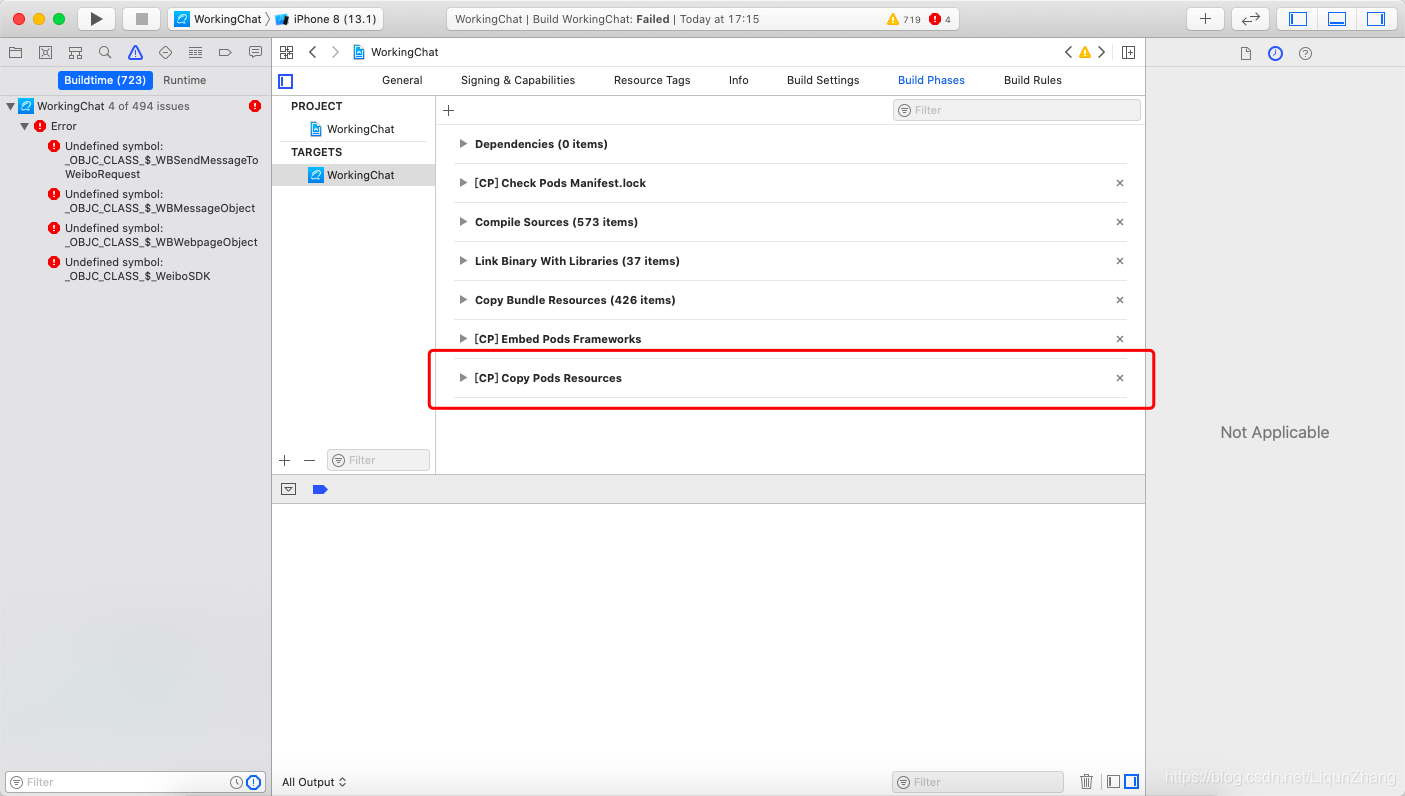
Task: Show the File inspector
Action: (1246, 54)
